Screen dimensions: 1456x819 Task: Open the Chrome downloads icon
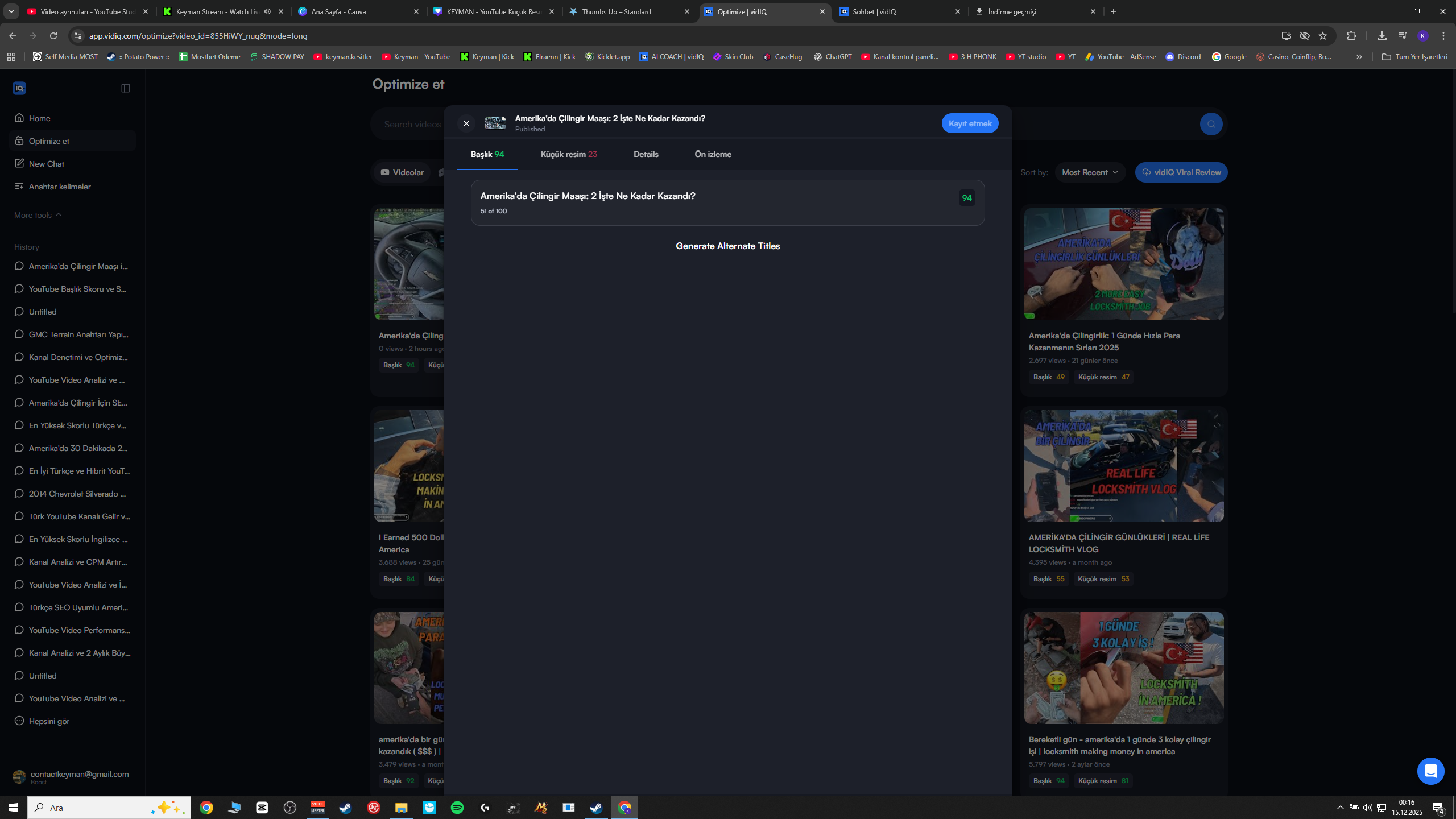tap(1382, 36)
